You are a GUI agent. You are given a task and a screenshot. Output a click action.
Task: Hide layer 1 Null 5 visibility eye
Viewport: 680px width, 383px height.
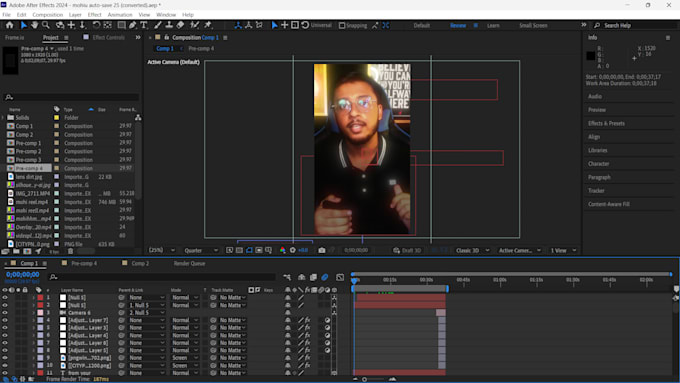pyautogui.click(x=5, y=298)
